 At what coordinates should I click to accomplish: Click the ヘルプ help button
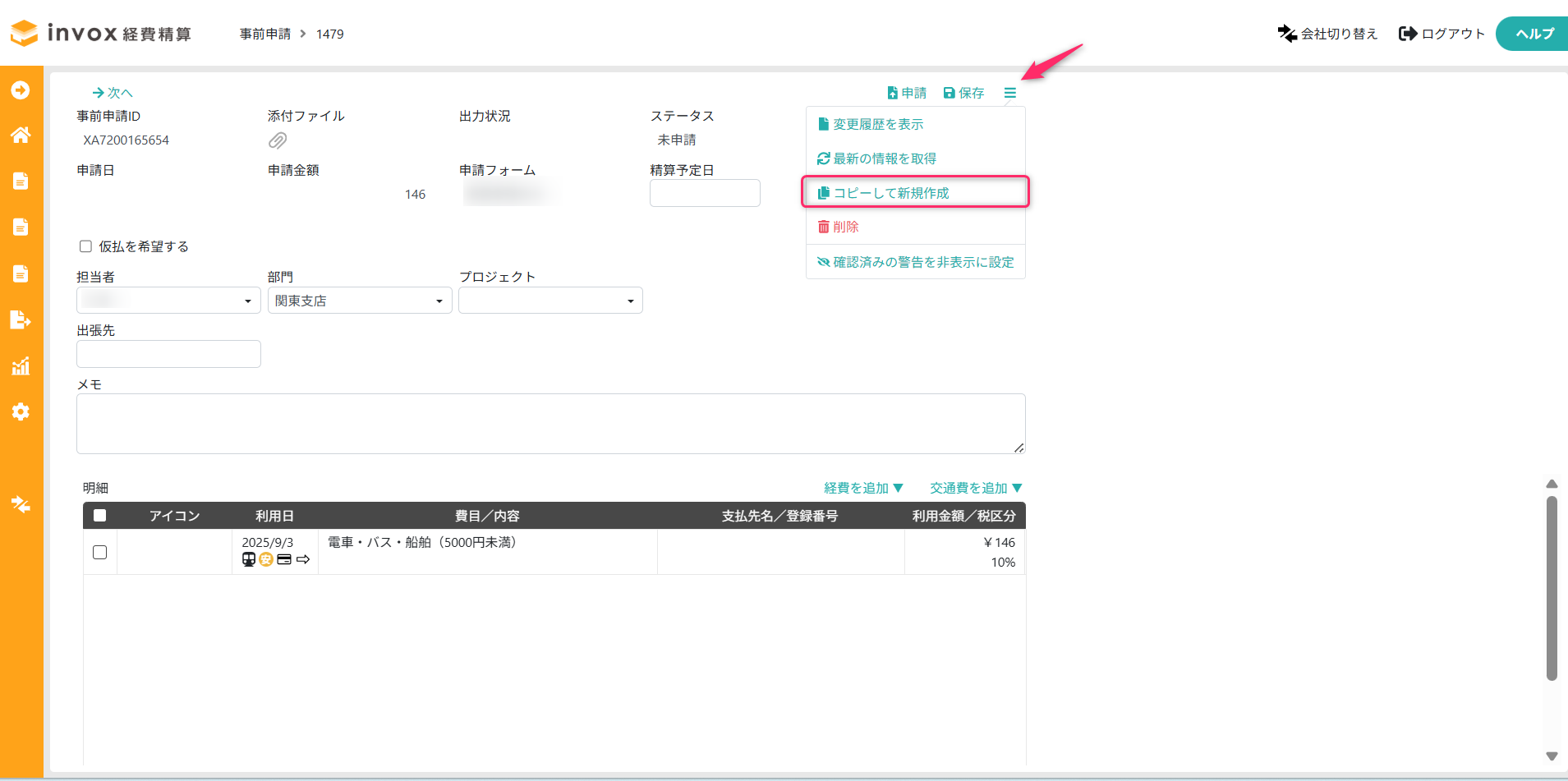pos(1534,34)
